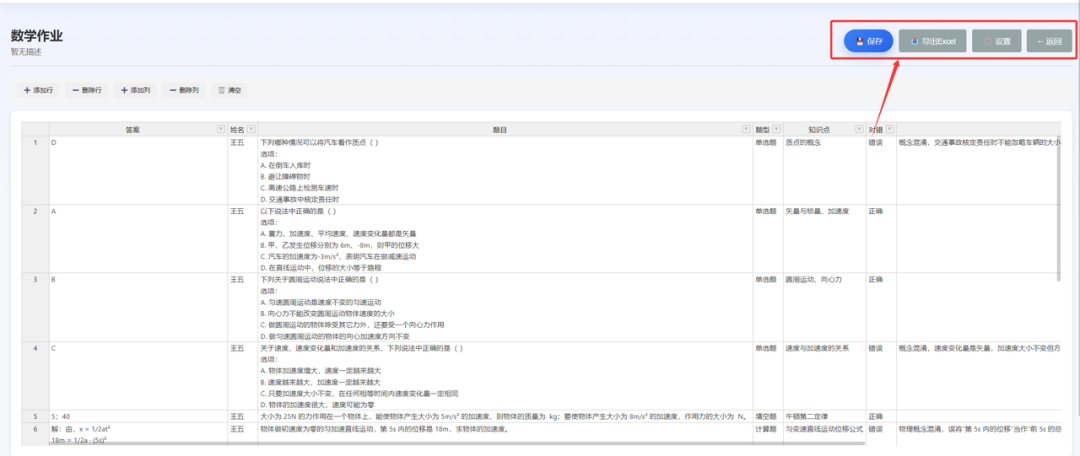Screen dimensions: 1080x456
Task: Select the 错误 result cell in row 1
Action: pos(881,170)
